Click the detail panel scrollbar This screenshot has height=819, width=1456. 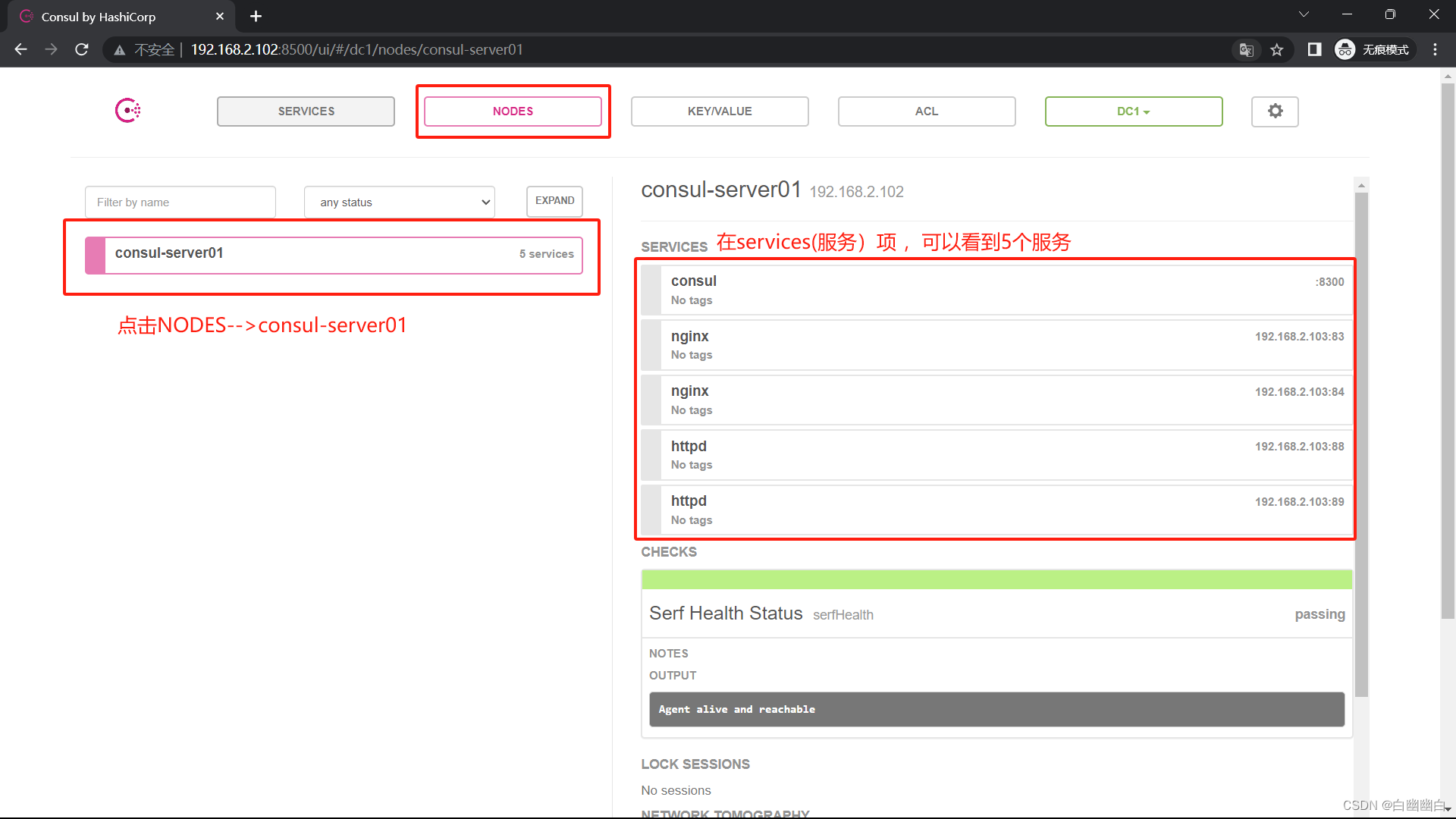pos(1361,444)
